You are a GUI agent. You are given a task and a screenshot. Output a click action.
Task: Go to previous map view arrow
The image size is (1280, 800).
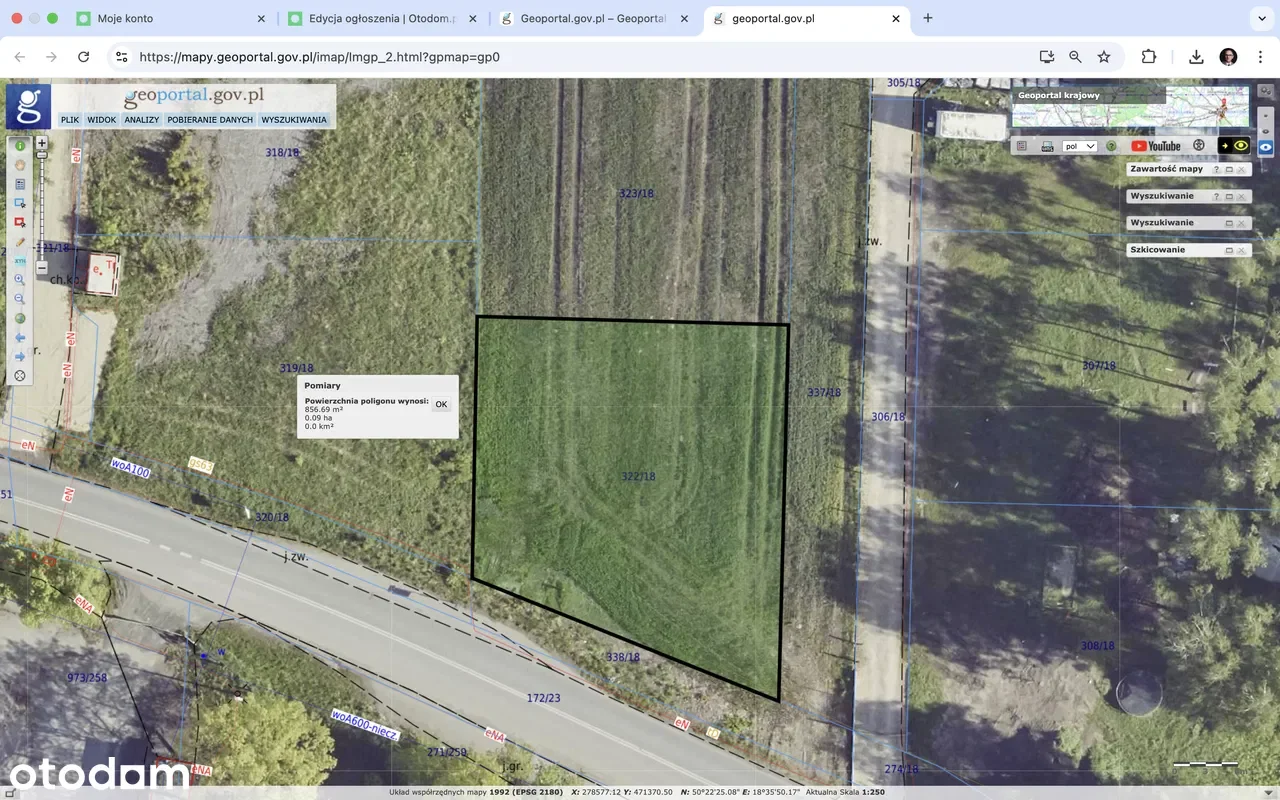20,338
